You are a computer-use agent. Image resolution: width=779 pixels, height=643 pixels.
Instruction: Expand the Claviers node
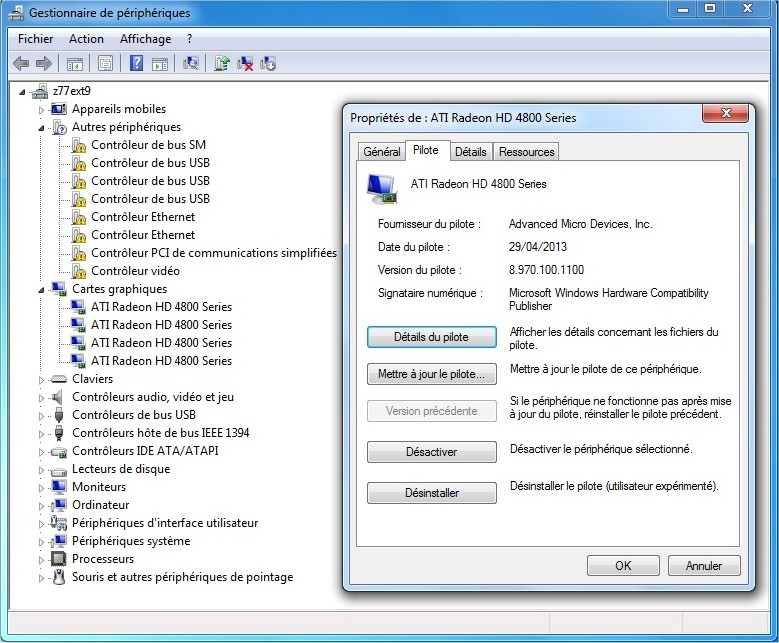coord(41,380)
